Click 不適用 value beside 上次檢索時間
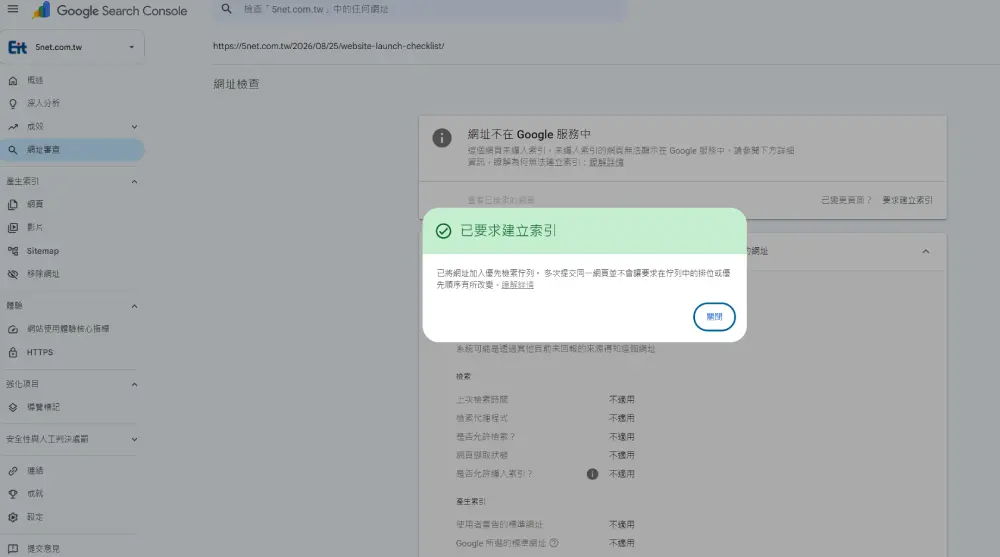Viewport: 1000px width, 557px height. coord(622,400)
